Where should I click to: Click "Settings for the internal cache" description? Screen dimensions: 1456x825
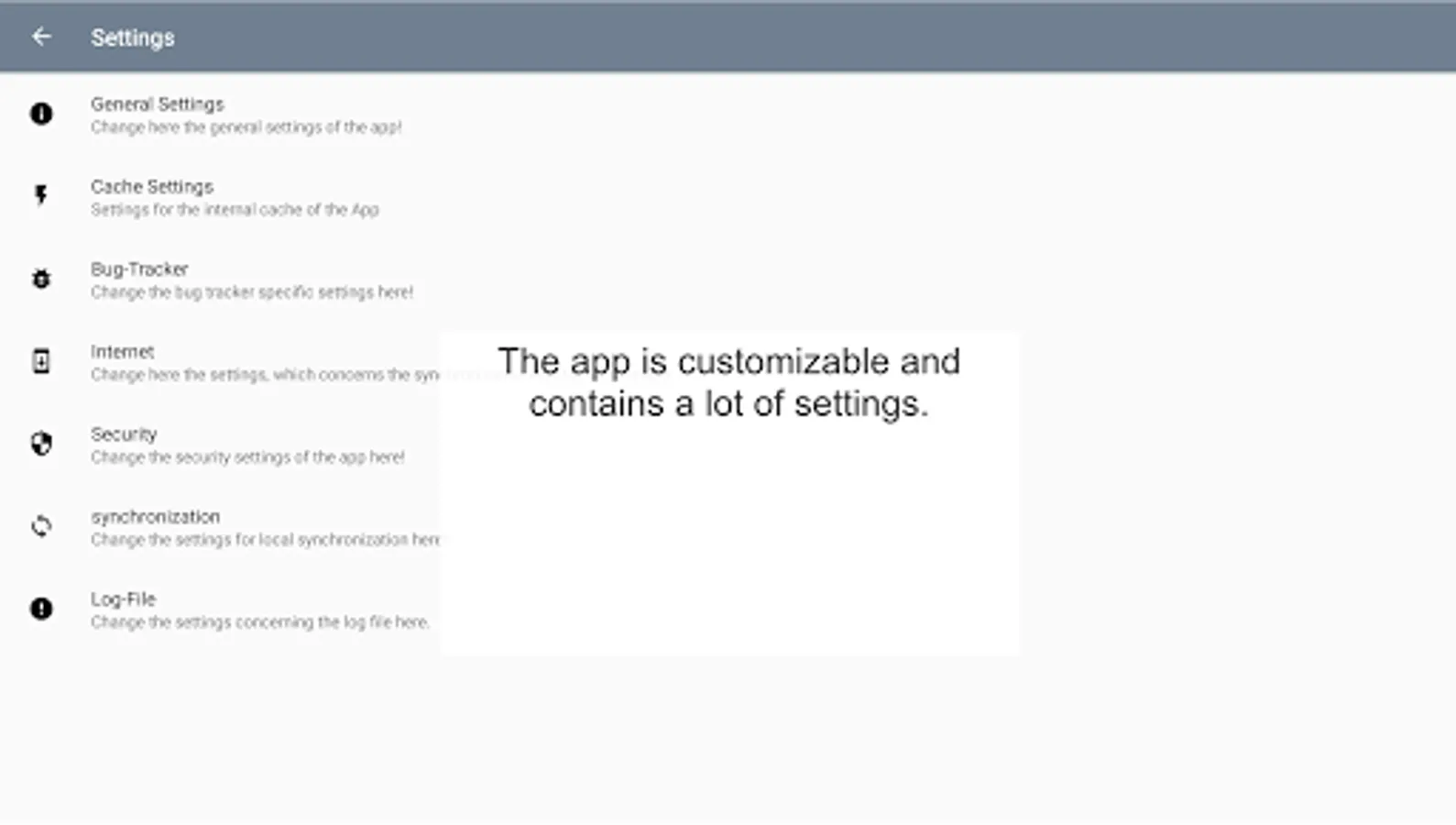pyautogui.click(x=235, y=210)
